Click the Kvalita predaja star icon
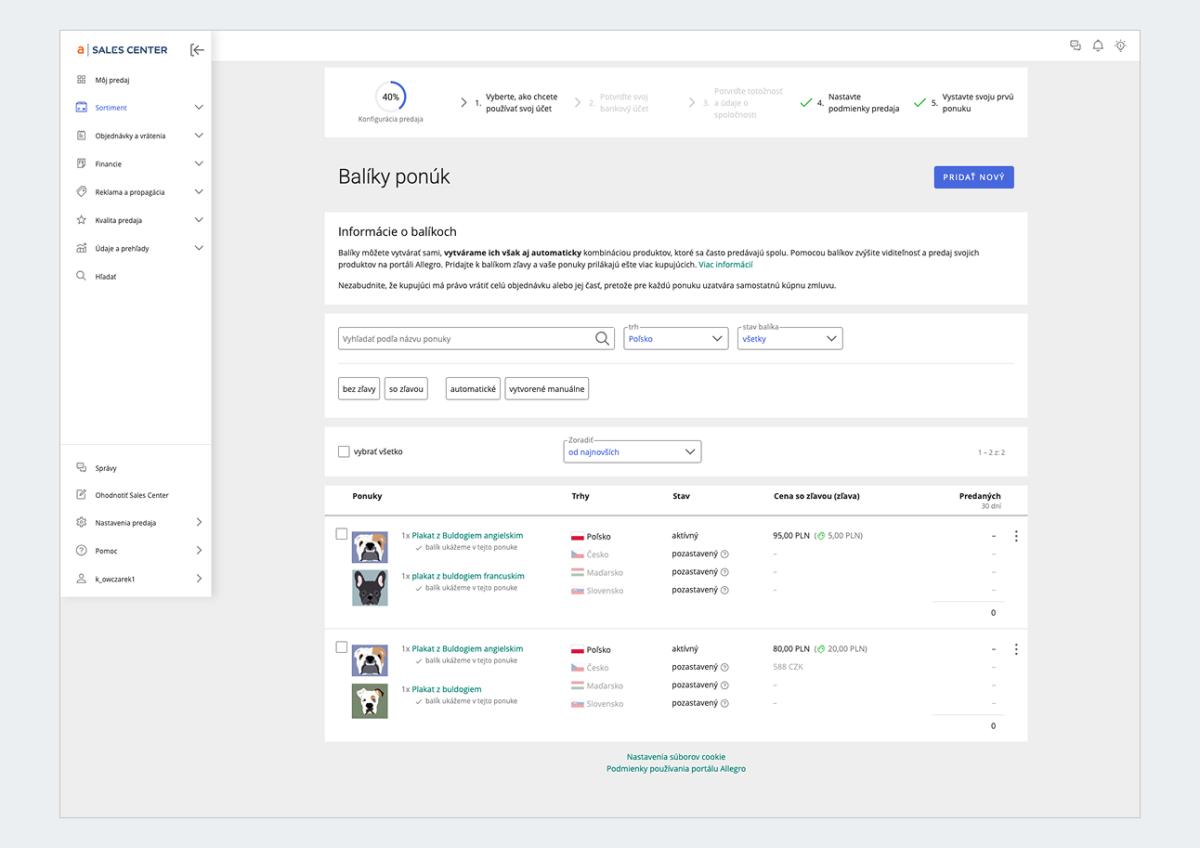Viewport: 1200px width, 848px height. point(81,219)
